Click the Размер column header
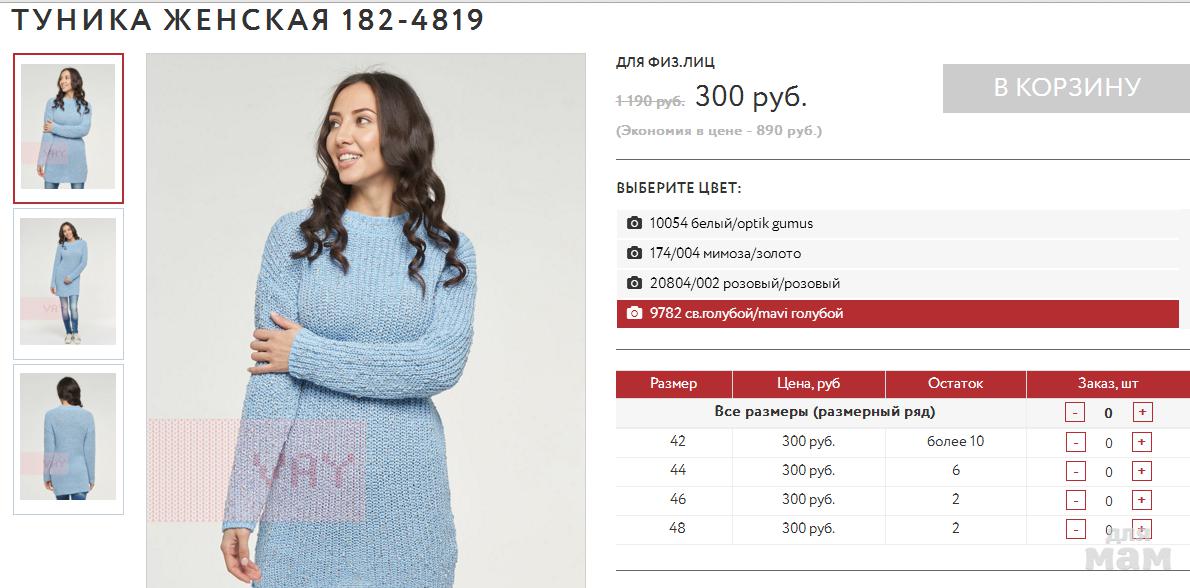The width and height of the screenshot is (1190, 588). click(x=674, y=384)
